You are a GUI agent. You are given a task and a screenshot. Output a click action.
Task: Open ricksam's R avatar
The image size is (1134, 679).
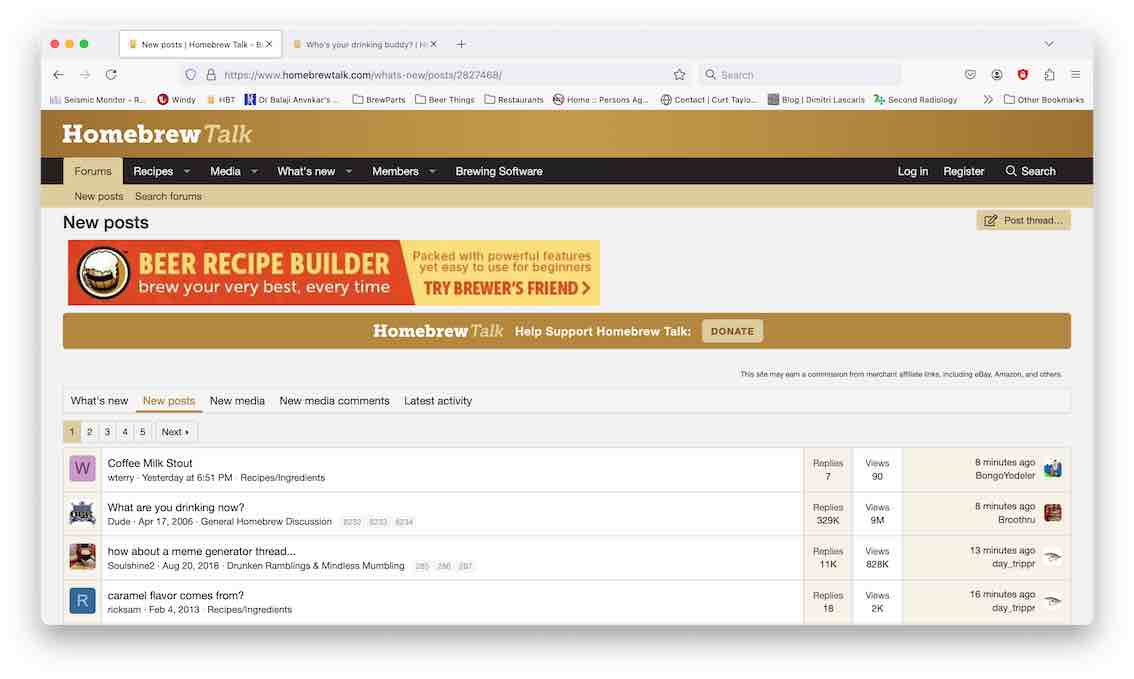pos(82,600)
